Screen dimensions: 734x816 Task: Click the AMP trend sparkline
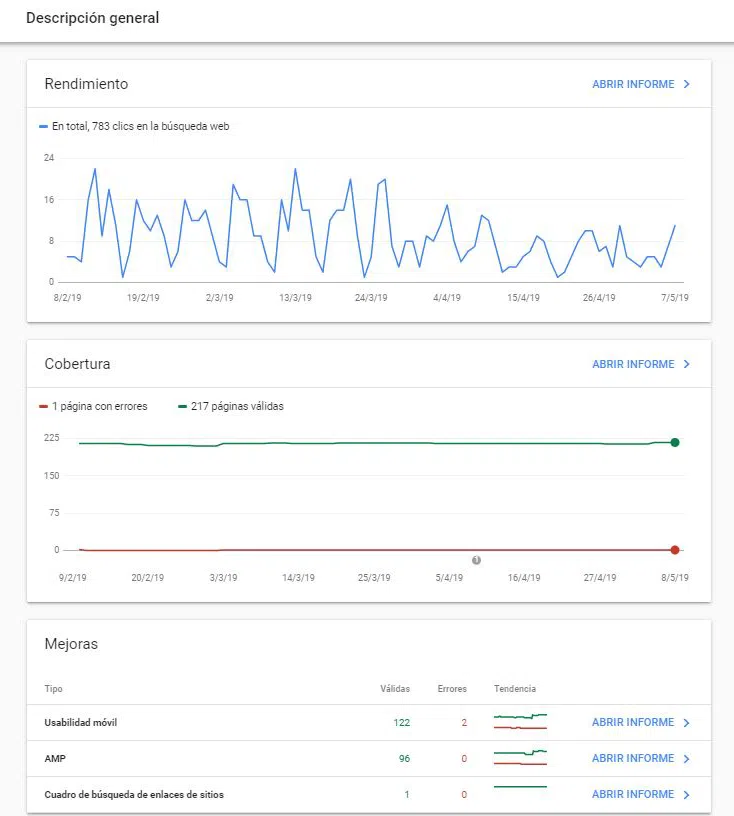tap(520, 757)
